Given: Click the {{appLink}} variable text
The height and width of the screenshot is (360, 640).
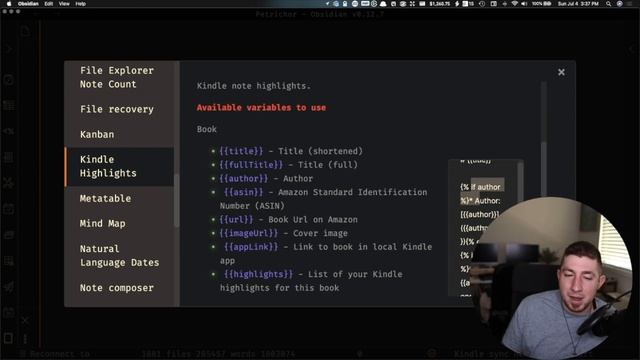Looking at the screenshot, I should [x=251, y=247].
